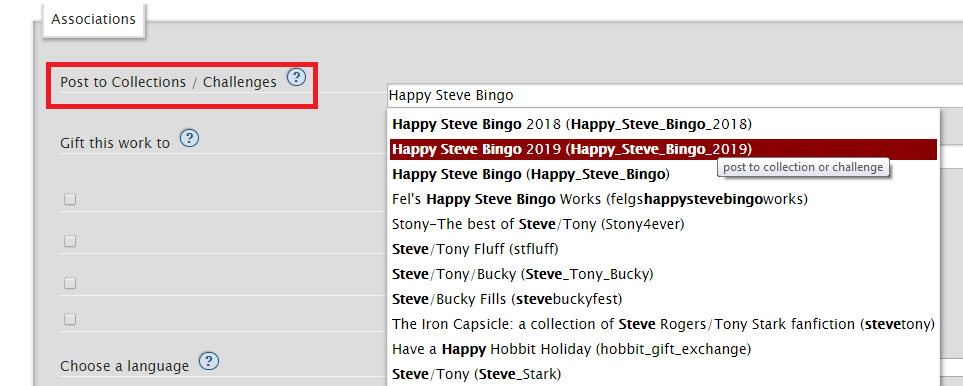Select Happy Steve Bingo 2018 suggestion
Image resolution: width=963 pixels, height=386 pixels.
click(663, 124)
